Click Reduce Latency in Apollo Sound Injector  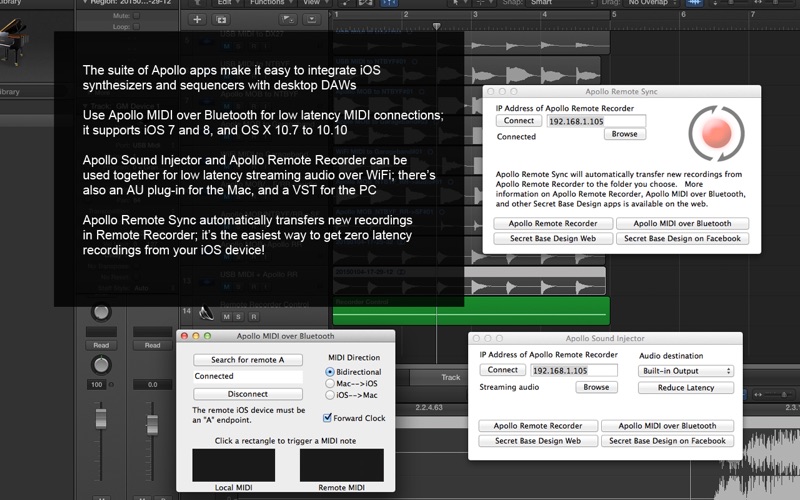[686, 388]
